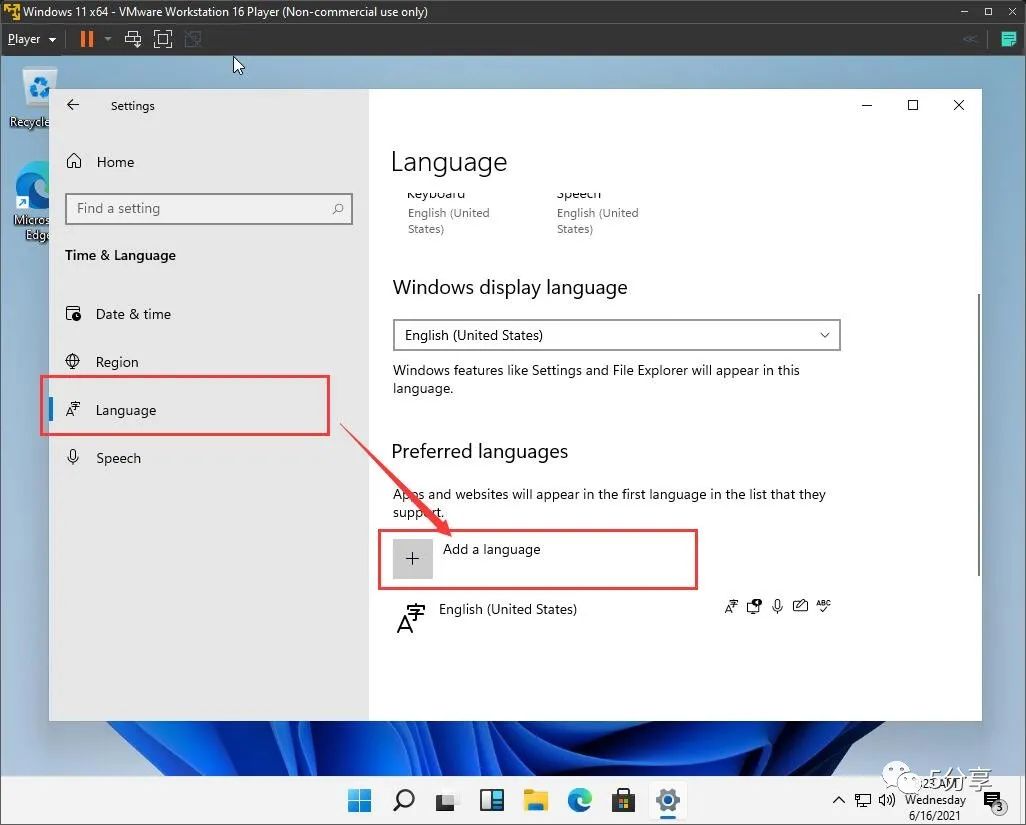Image resolution: width=1026 pixels, height=825 pixels.
Task: Open the network tray icon
Action: coord(863,800)
